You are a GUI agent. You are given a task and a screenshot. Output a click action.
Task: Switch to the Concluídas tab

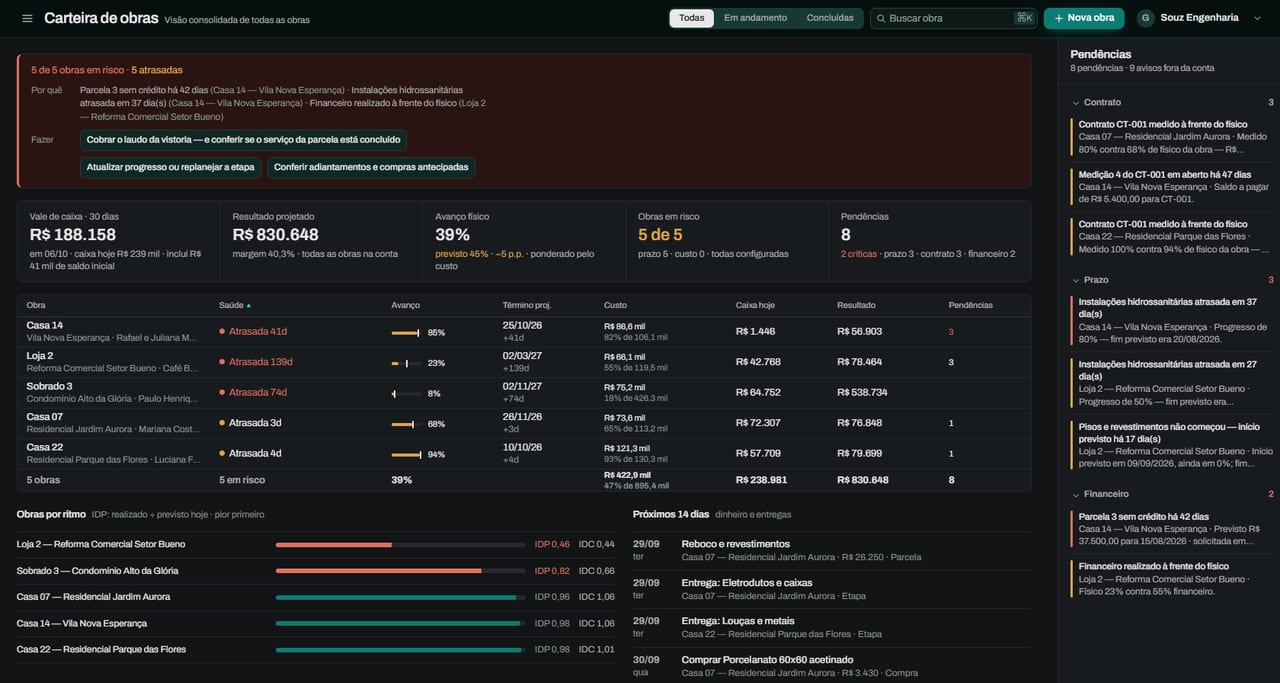point(830,18)
